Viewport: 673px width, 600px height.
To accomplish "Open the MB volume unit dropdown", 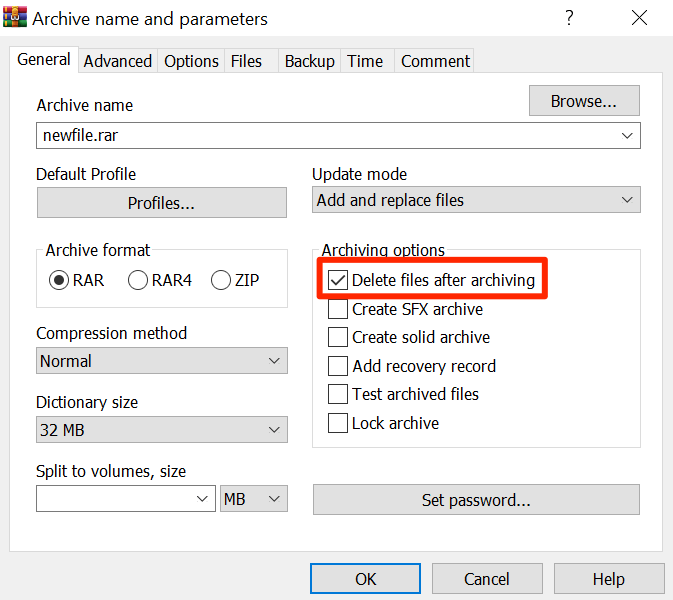I will [x=254, y=499].
